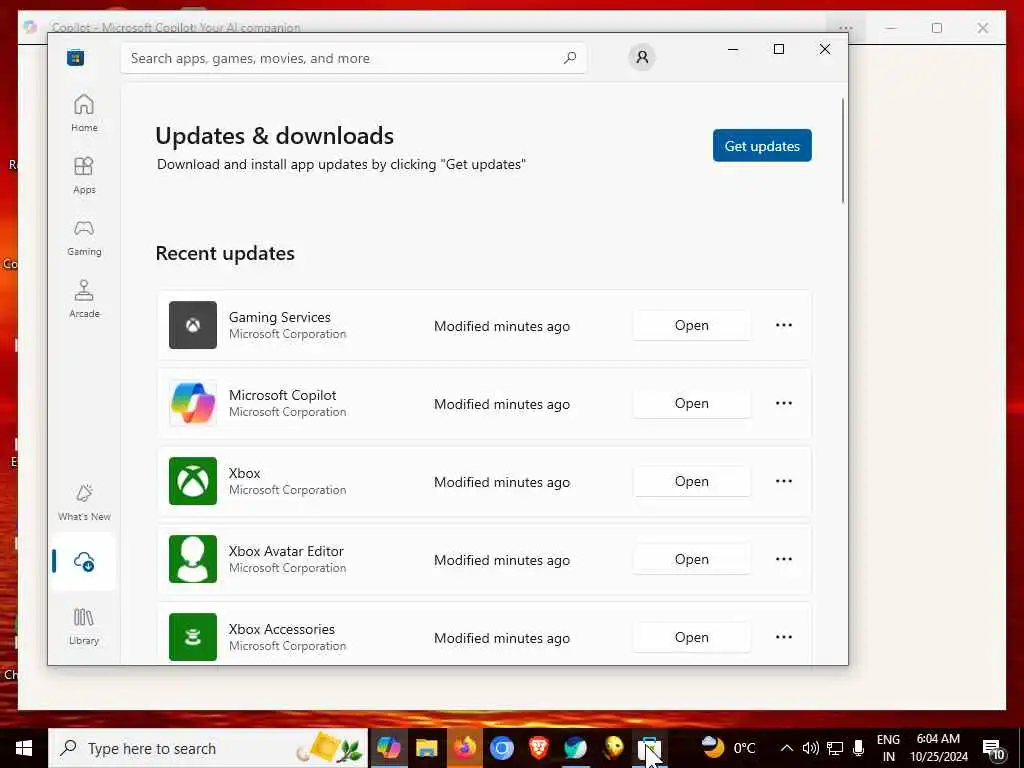Open File Explorer from the taskbar
1024x768 pixels.
coord(426,748)
